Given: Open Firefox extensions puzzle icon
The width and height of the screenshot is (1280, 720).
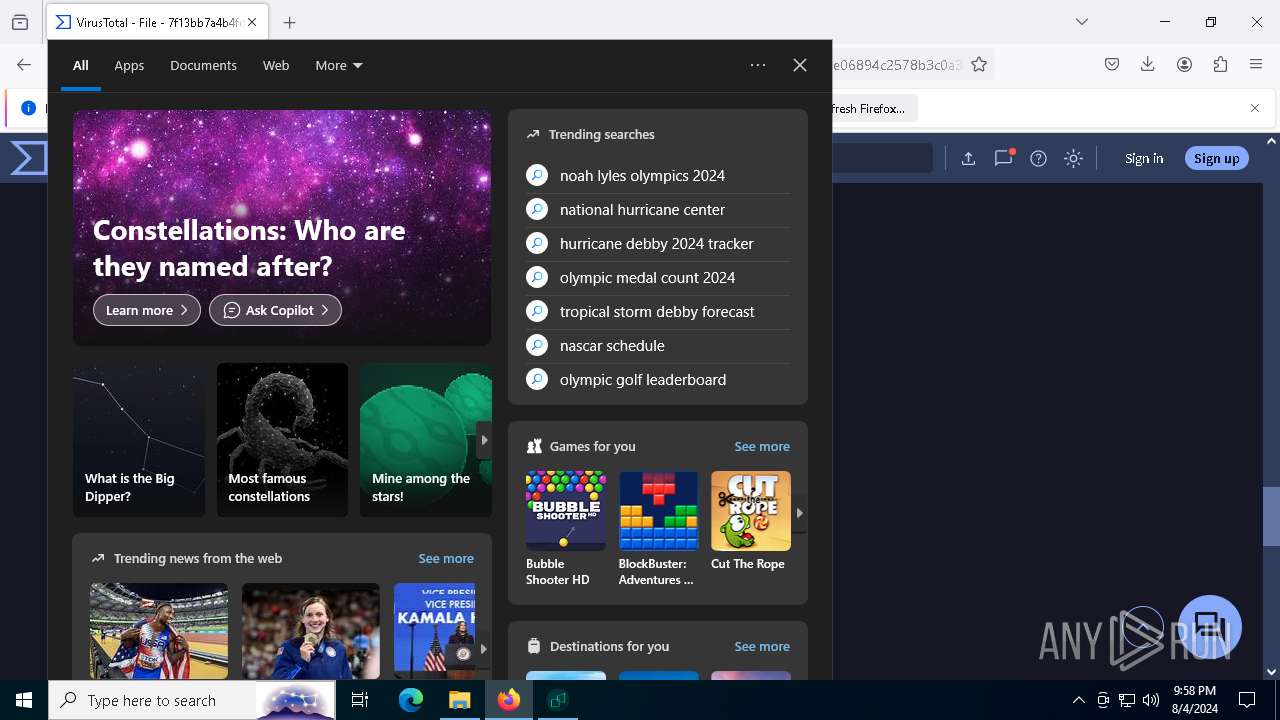Looking at the screenshot, I should click(1220, 64).
